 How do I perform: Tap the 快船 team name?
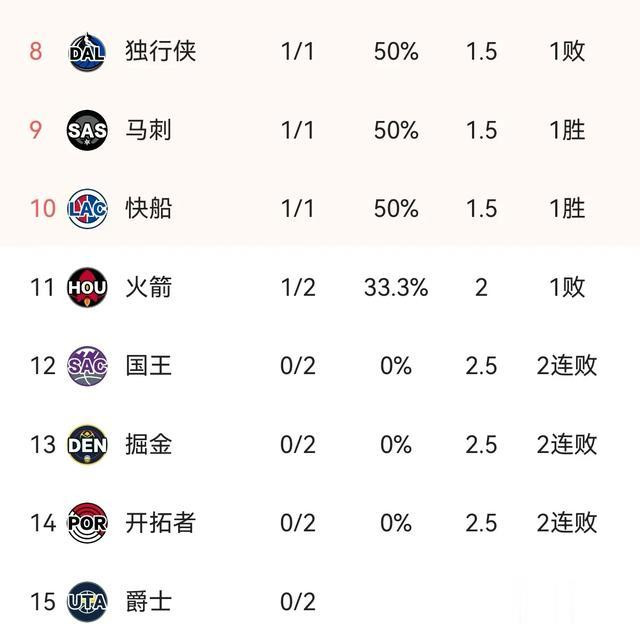(149, 209)
